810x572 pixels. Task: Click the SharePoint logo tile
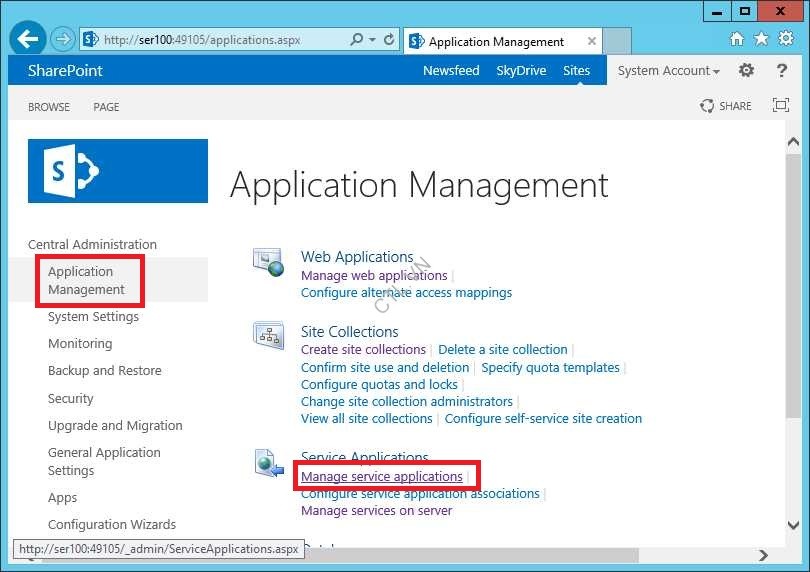(x=118, y=171)
